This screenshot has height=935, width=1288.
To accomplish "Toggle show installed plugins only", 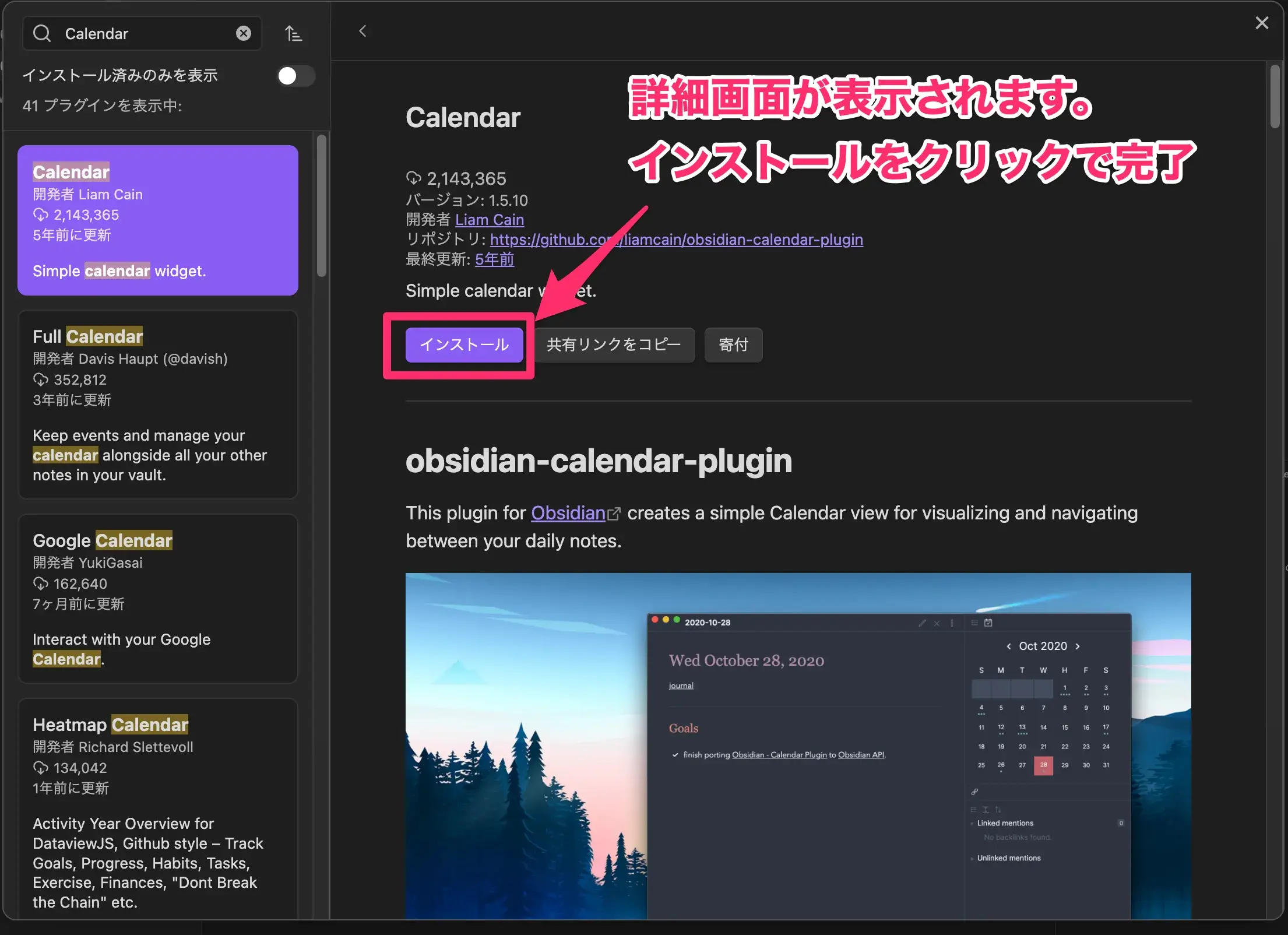I will point(296,76).
